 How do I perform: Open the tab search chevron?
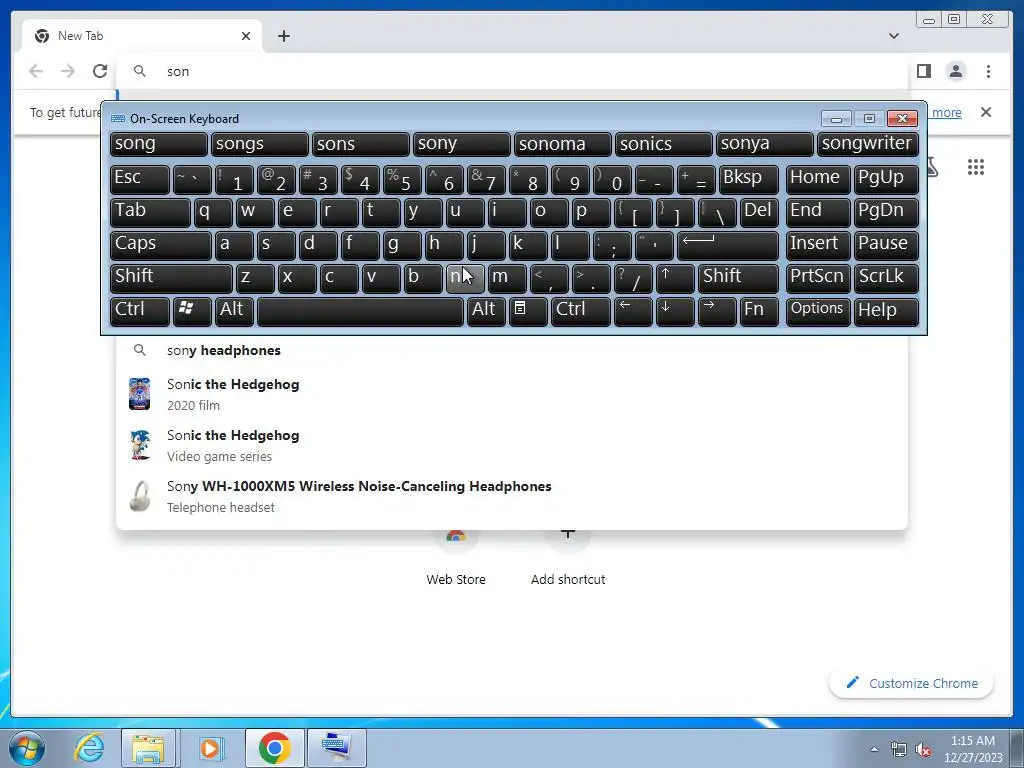click(x=893, y=36)
